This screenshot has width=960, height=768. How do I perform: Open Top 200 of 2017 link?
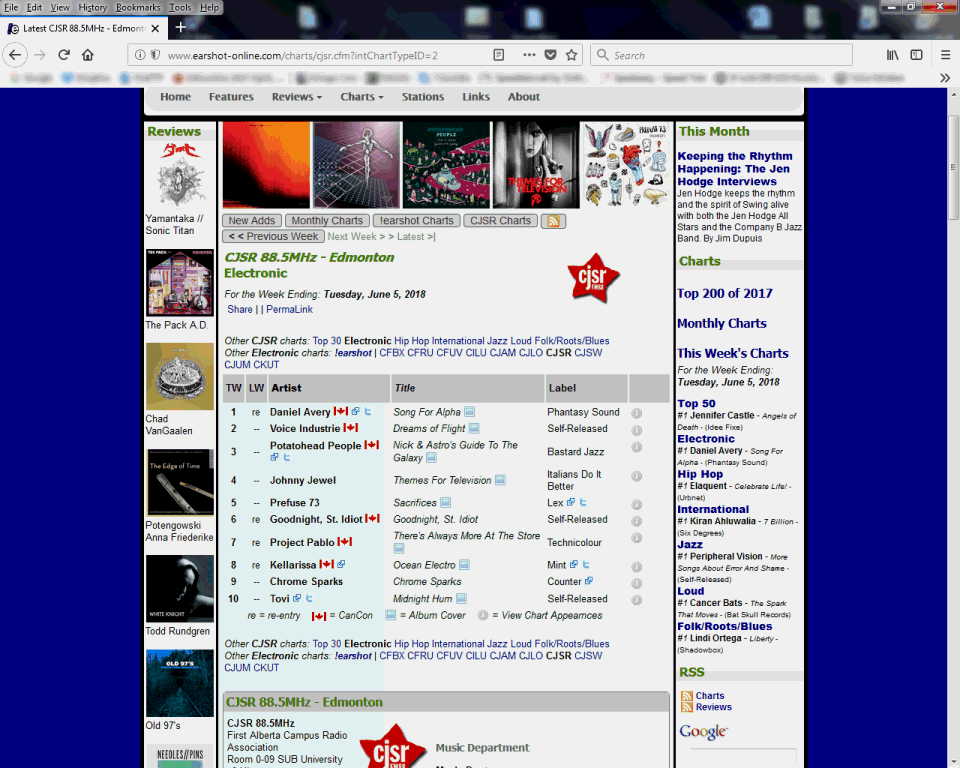tap(725, 293)
